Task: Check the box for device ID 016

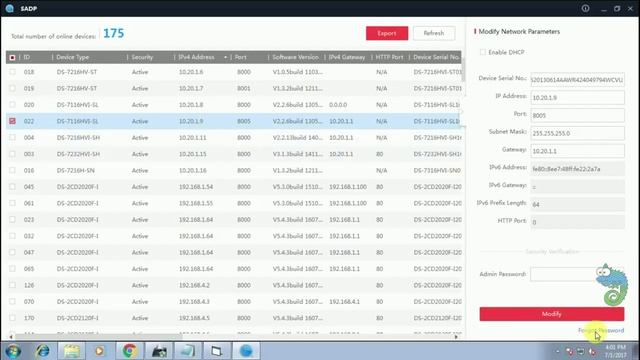Action: 12,170
